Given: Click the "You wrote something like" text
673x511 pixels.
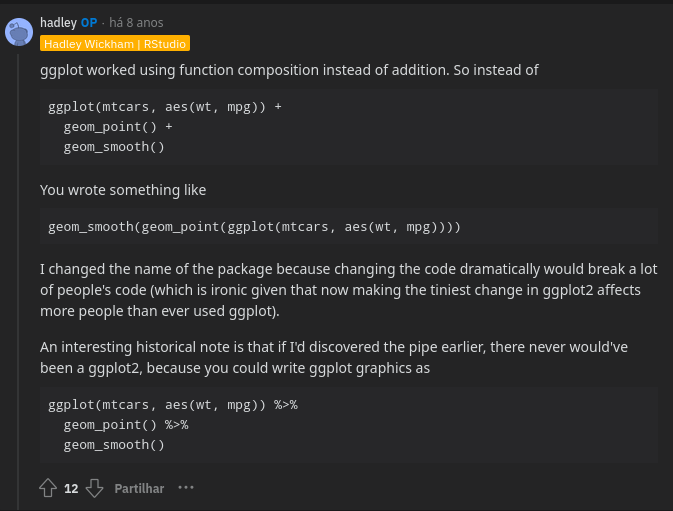Looking at the screenshot, I should pos(123,190).
